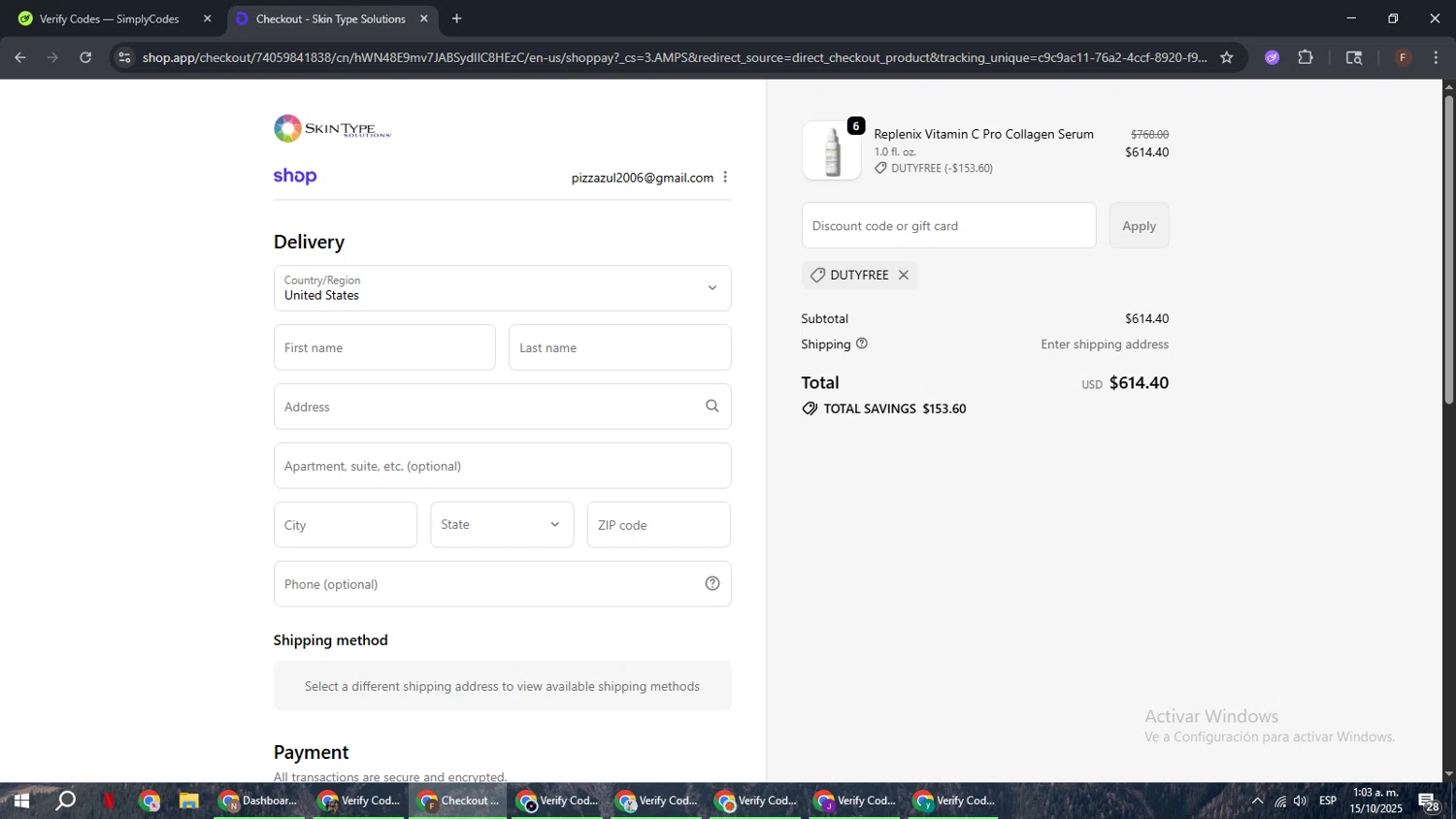Viewport: 1456px width, 819px height.
Task: Go back using browser back arrow
Action: (x=20, y=58)
